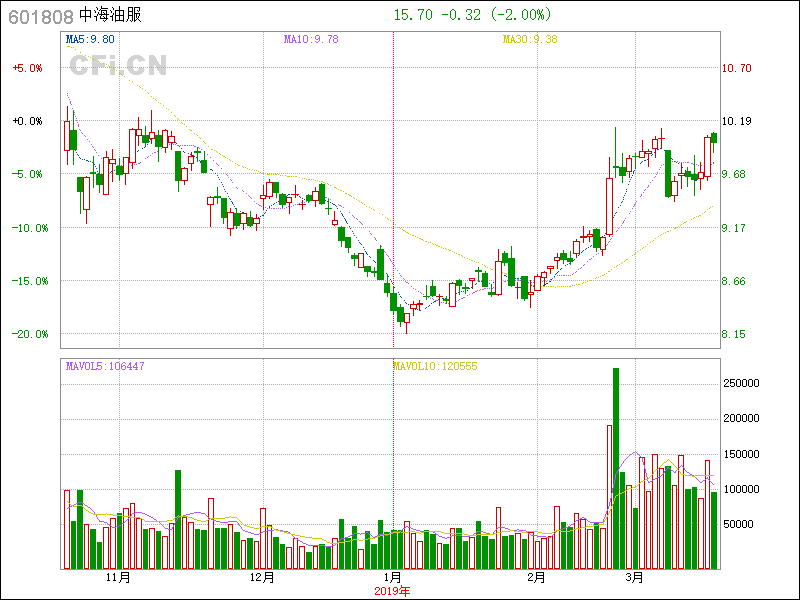
Task: Click the 2019年 year label
Action: coord(392,591)
